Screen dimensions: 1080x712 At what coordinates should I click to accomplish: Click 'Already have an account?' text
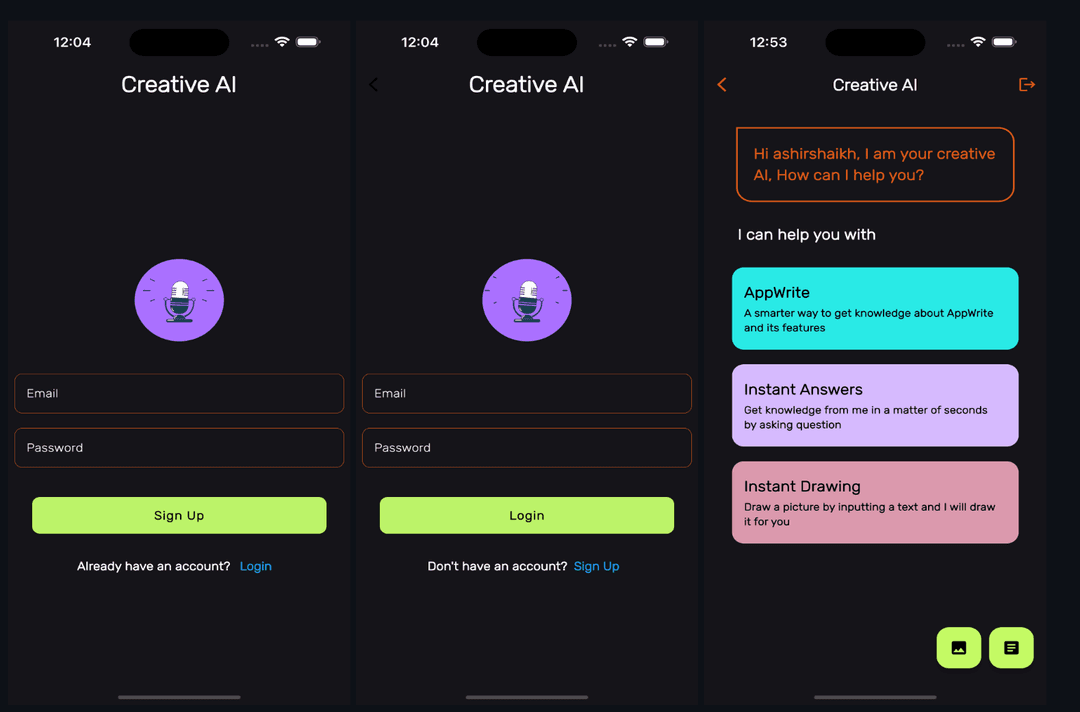pyautogui.click(x=154, y=566)
